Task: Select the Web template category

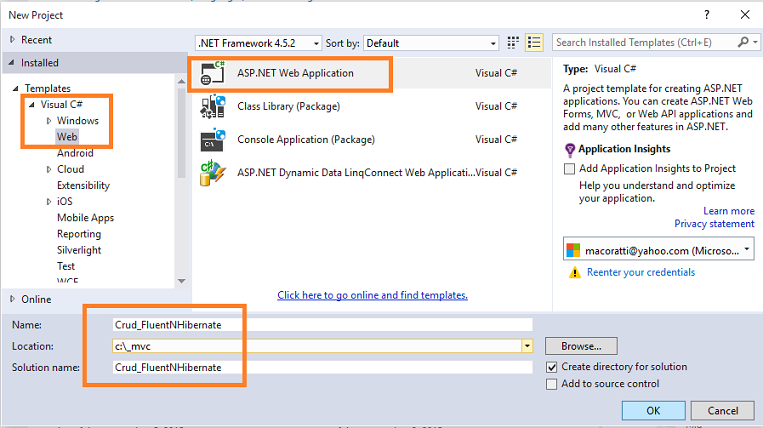Action: pyautogui.click(x=67, y=137)
